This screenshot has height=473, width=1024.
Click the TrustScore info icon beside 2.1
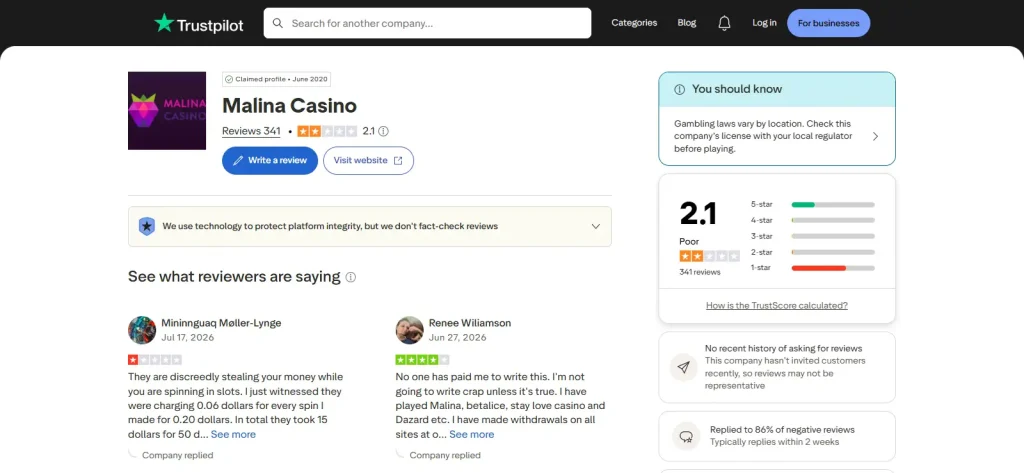[383, 131]
